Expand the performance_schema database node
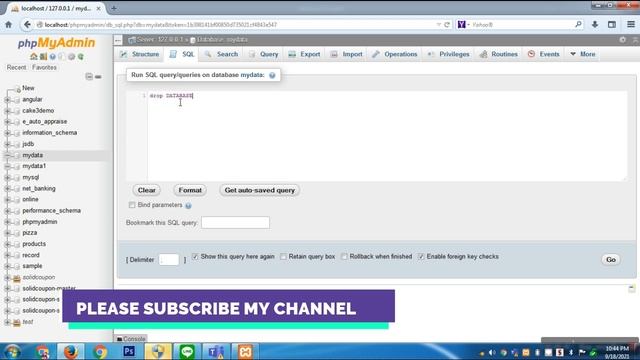640x360 pixels. (7, 211)
